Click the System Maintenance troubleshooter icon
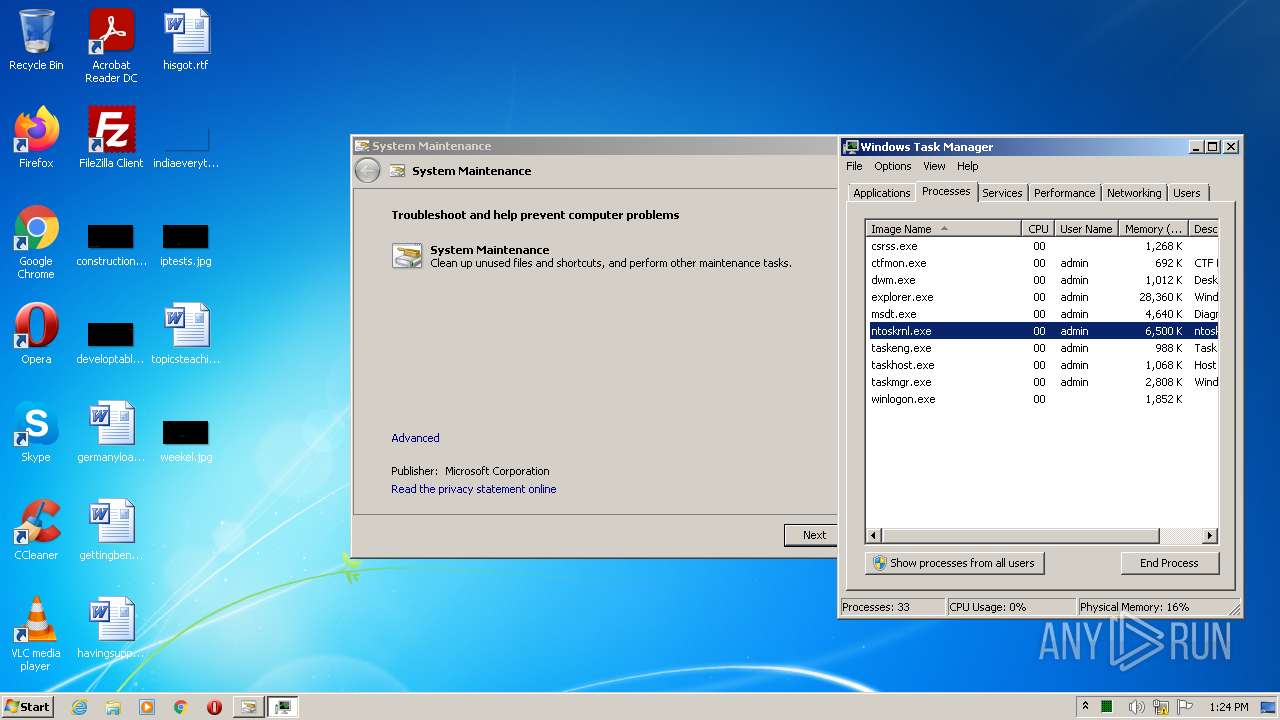Image resolution: width=1280 pixels, height=720 pixels. tap(407, 256)
